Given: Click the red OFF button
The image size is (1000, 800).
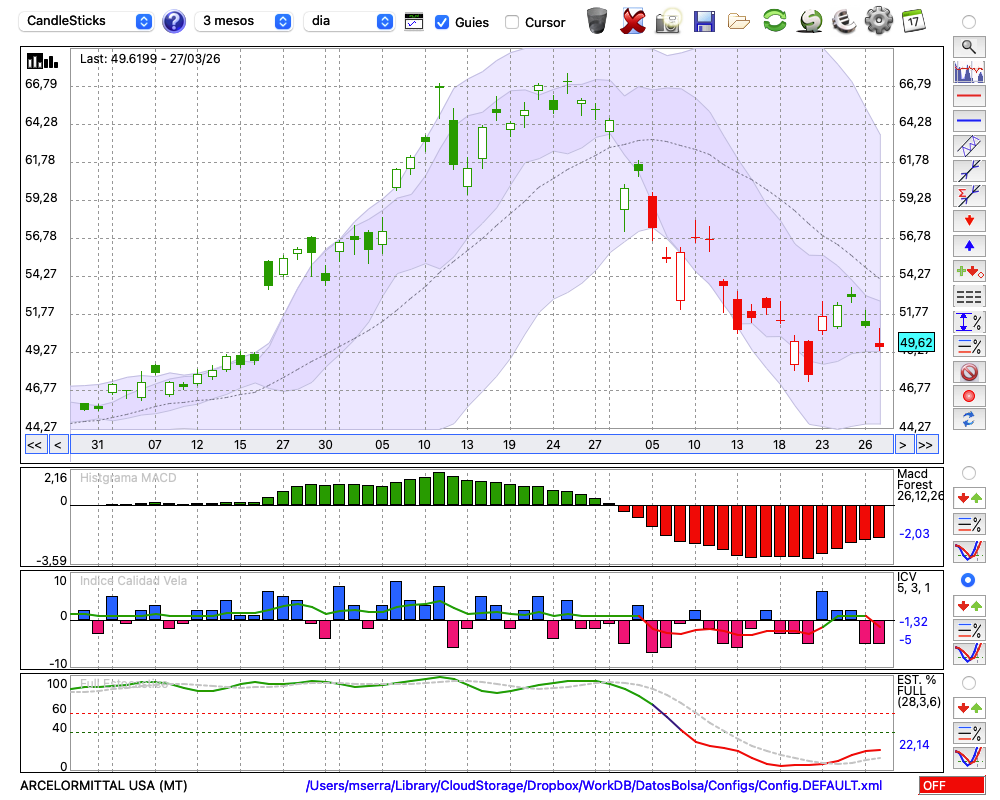Looking at the screenshot, I should click(x=948, y=786).
